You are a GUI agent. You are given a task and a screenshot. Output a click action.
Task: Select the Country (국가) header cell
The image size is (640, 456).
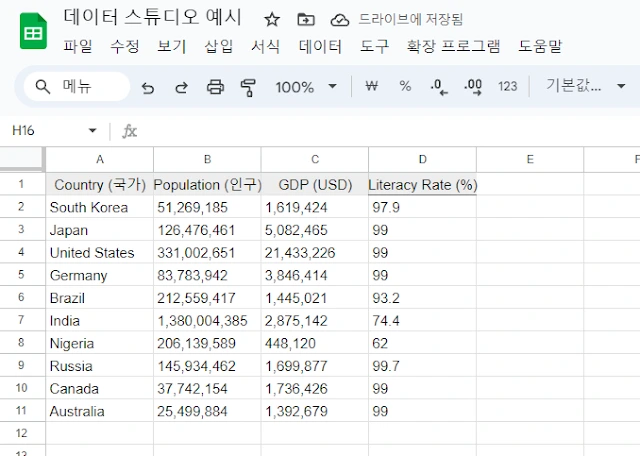pos(100,184)
